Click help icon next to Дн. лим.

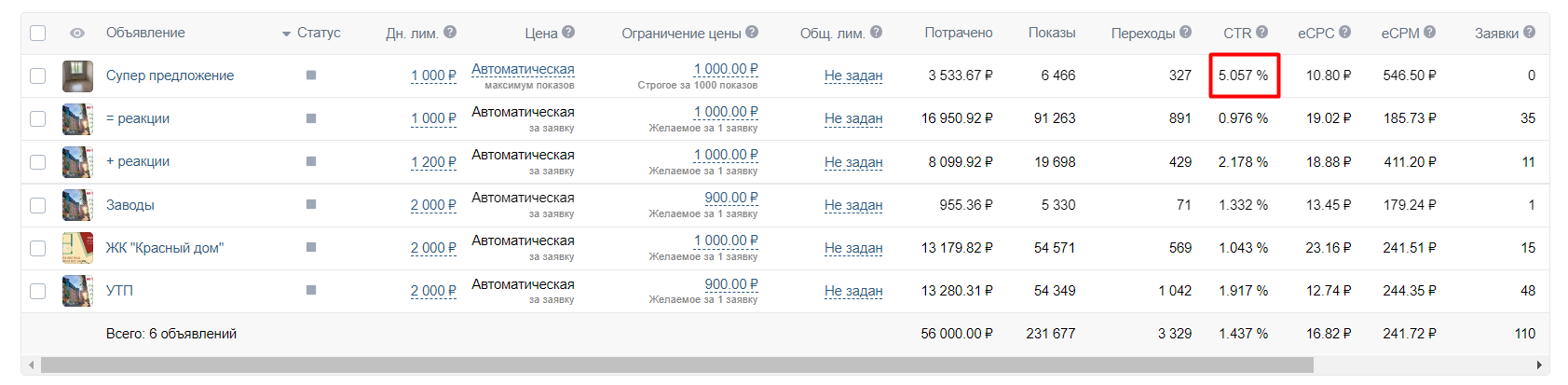coord(450,32)
